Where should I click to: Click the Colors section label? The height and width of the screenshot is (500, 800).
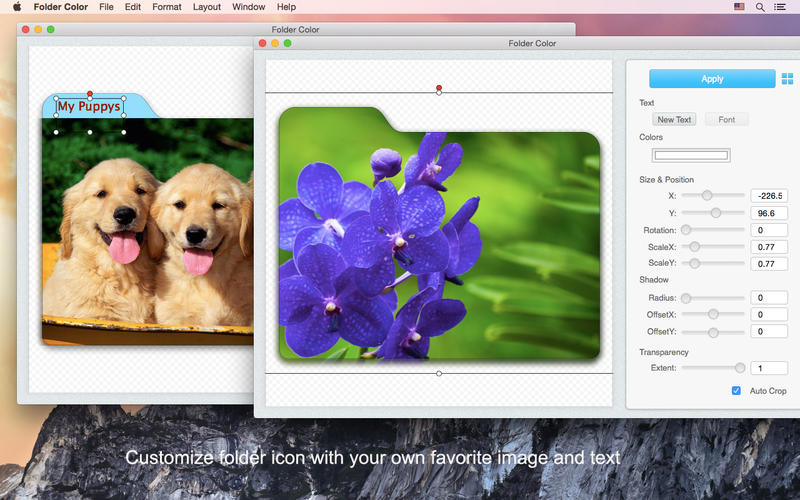pyautogui.click(x=651, y=137)
